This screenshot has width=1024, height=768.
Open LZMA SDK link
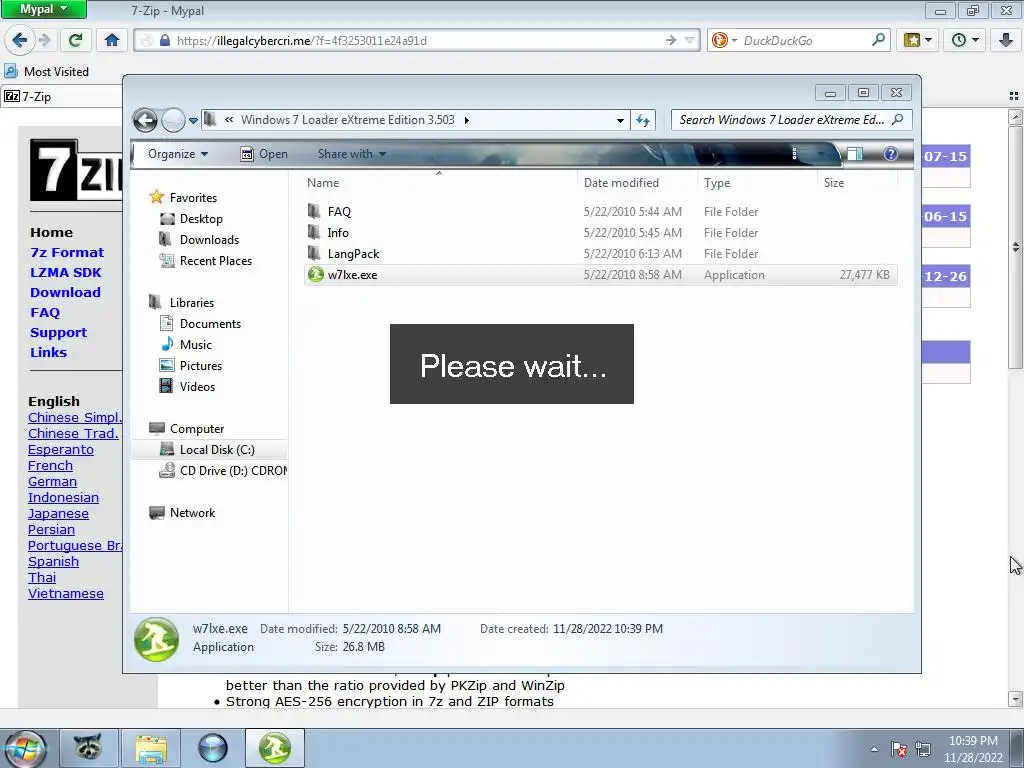pyautogui.click(x=65, y=273)
